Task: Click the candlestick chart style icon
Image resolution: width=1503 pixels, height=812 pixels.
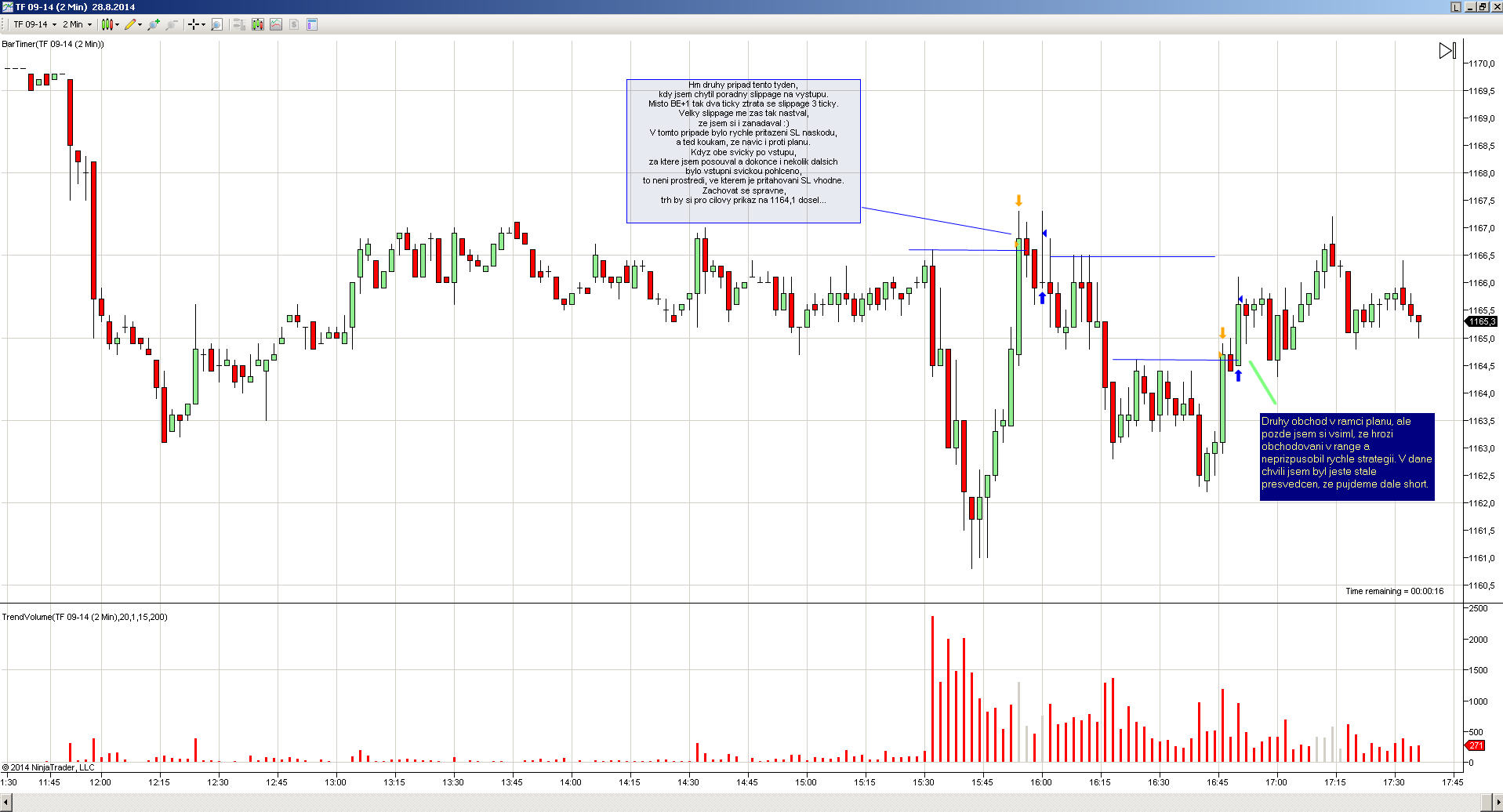Action: pos(107,24)
